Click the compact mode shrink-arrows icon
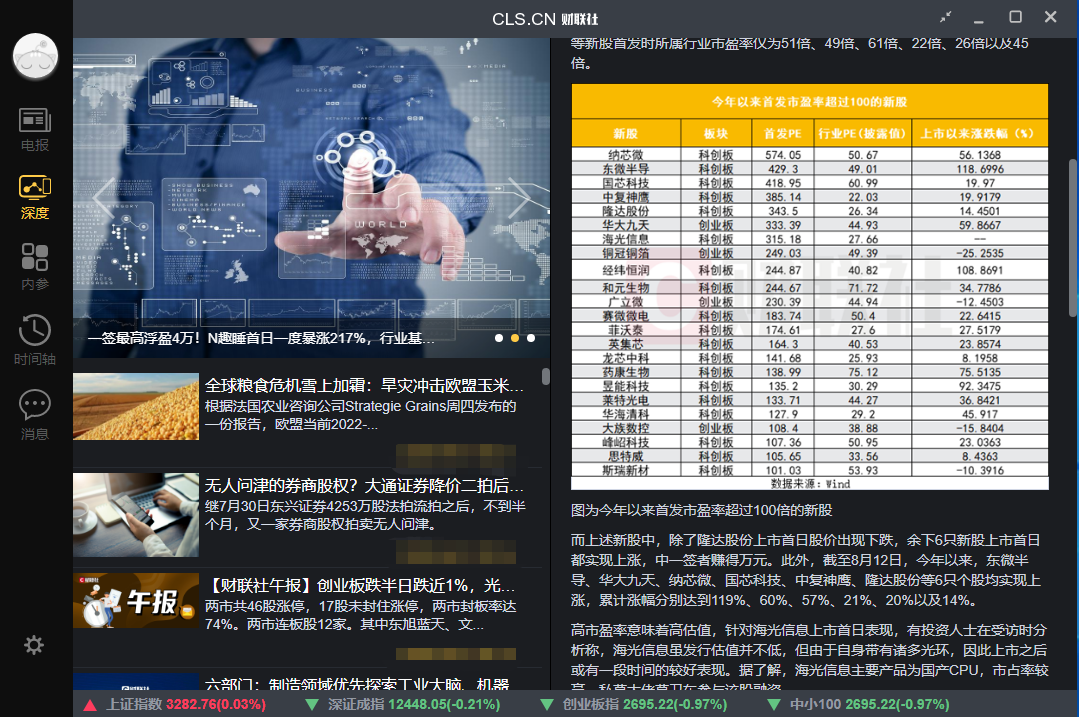 947,17
